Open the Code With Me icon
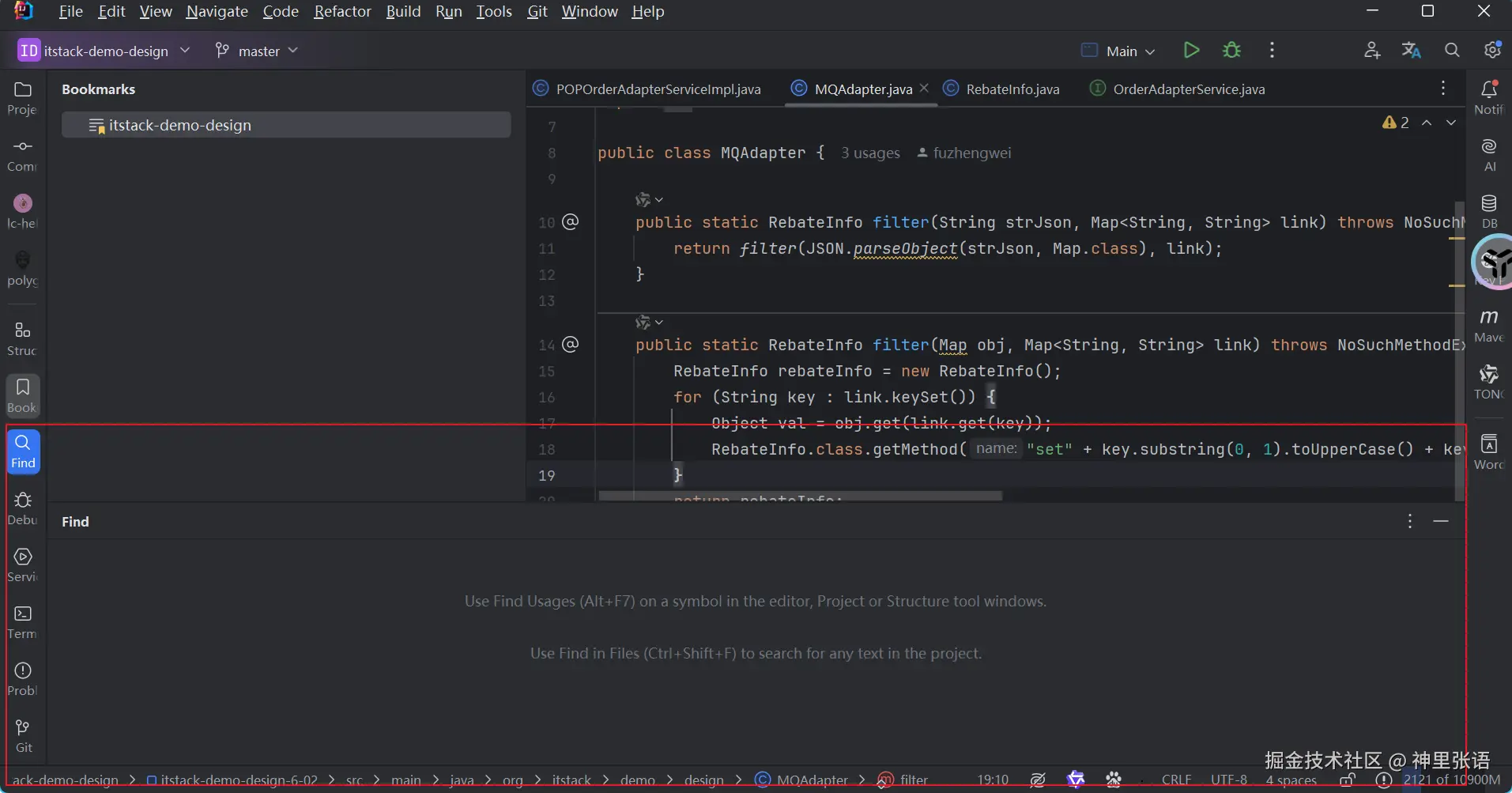1512x793 pixels. tap(1372, 51)
